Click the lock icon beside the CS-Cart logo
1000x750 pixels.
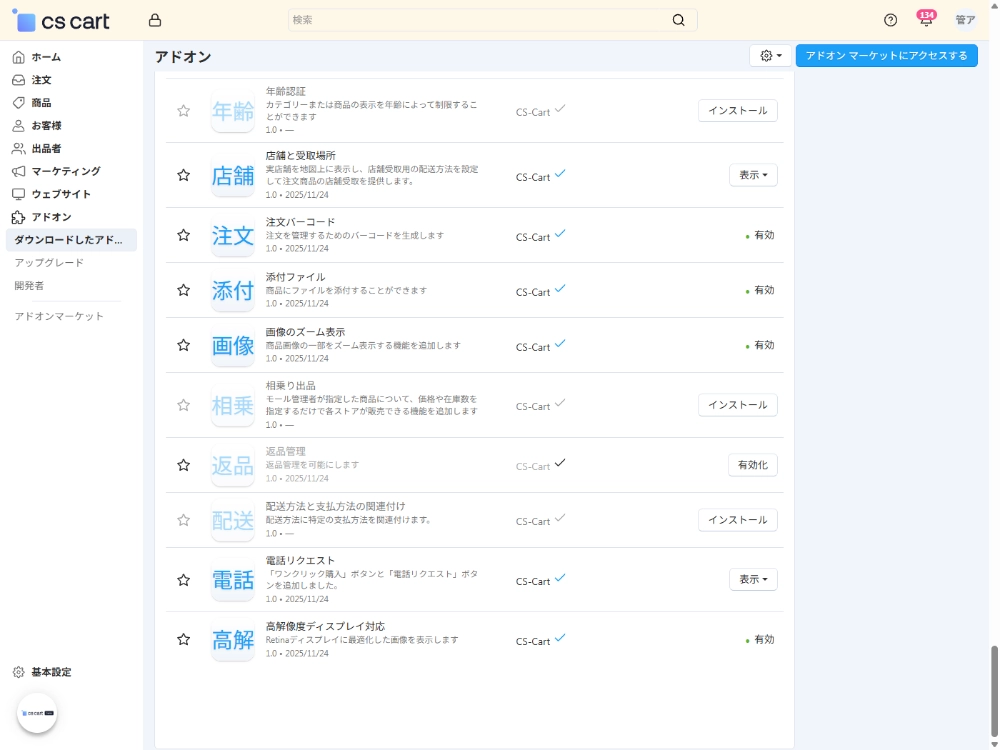[x=155, y=20]
